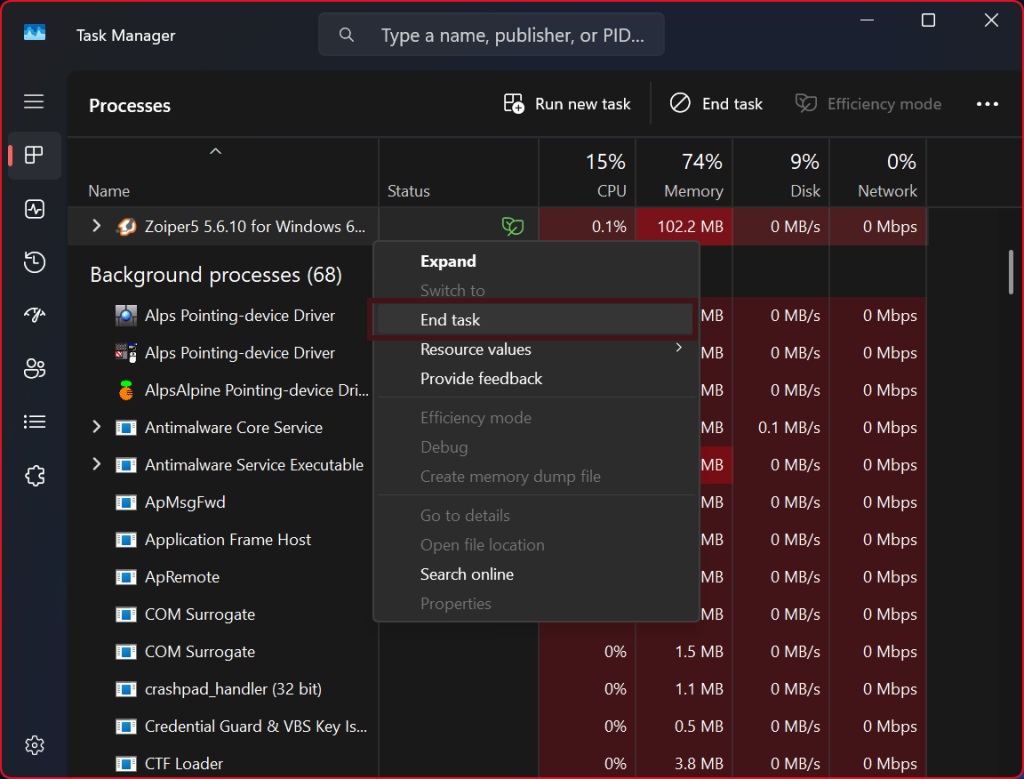Click the three-dot more options button
This screenshot has height=779, width=1024.
(987, 104)
